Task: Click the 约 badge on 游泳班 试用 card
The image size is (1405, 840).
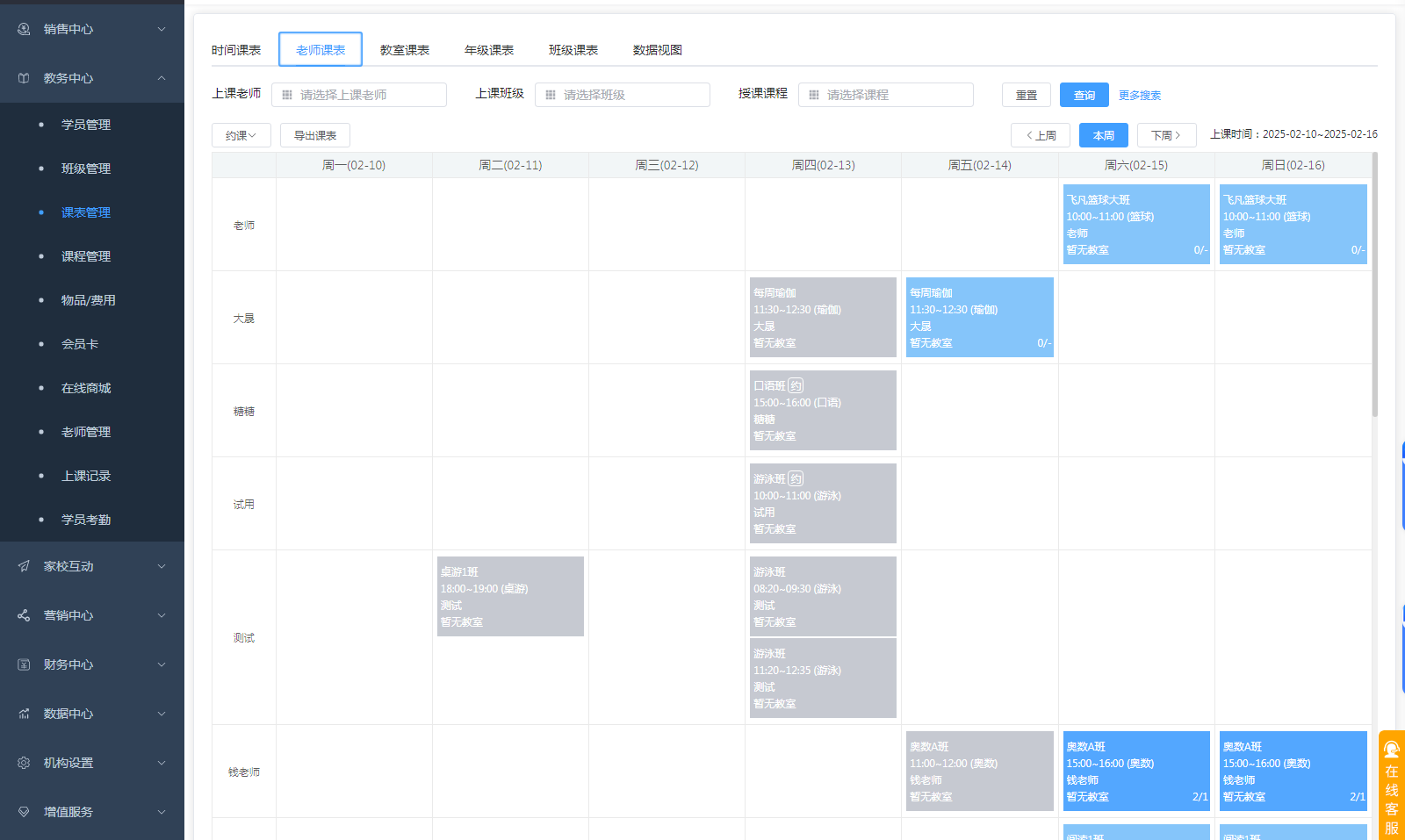Action: click(796, 478)
